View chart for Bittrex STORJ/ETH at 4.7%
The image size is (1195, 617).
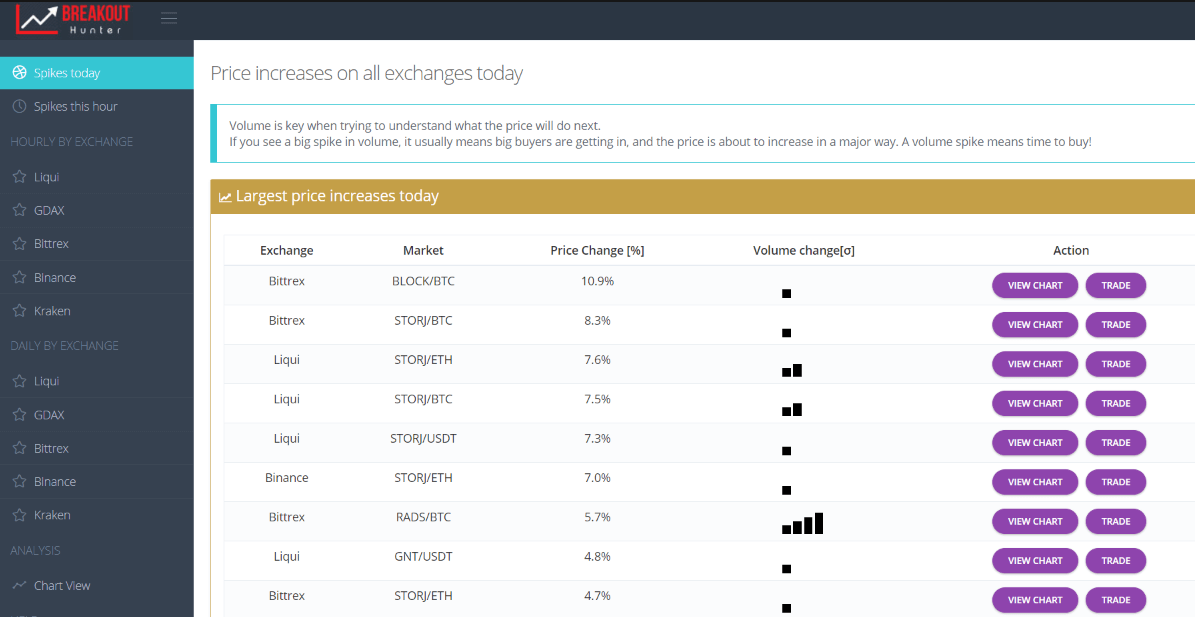click(x=1035, y=600)
